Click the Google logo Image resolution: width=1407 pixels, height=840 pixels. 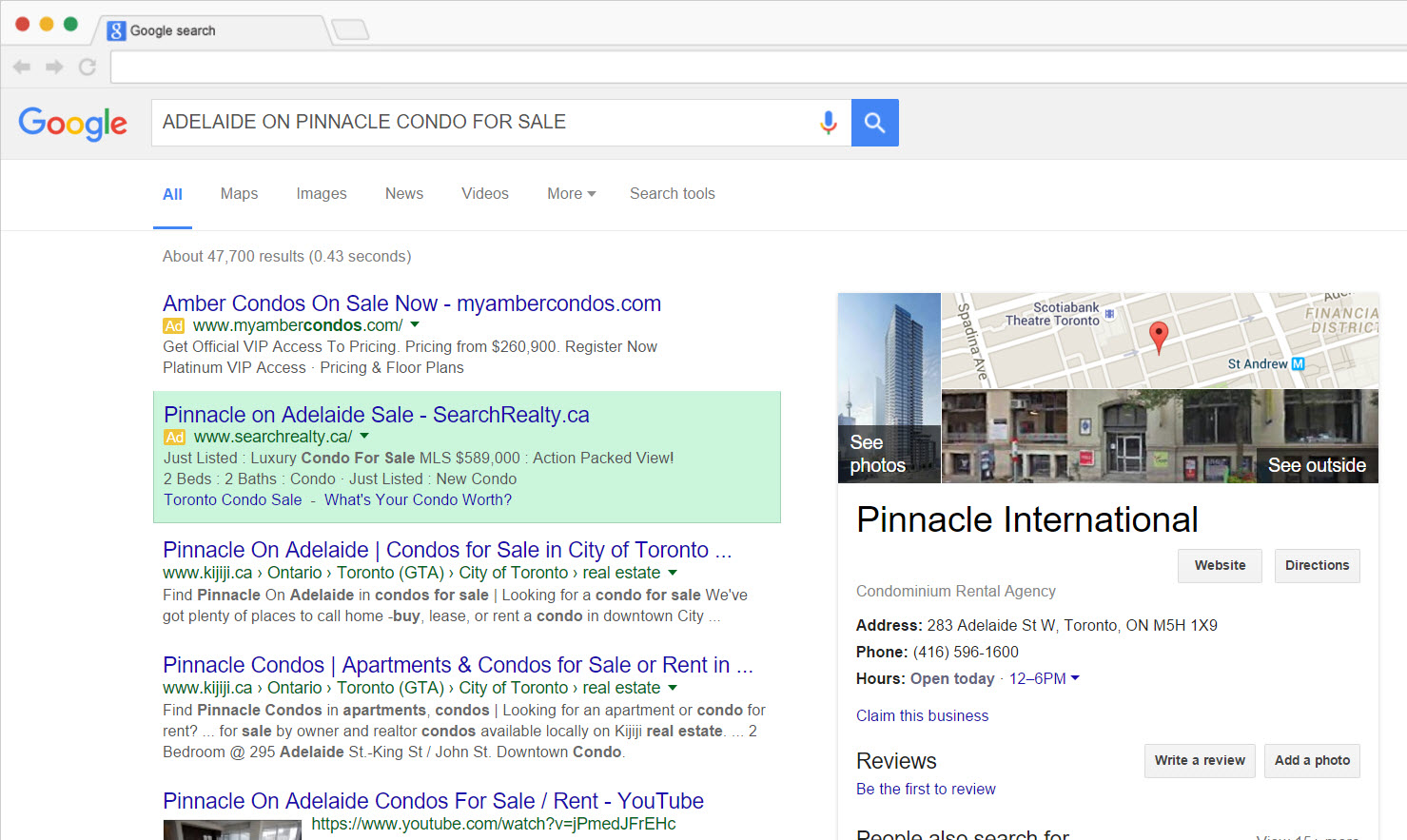pyautogui.click(x=72, y=123)
